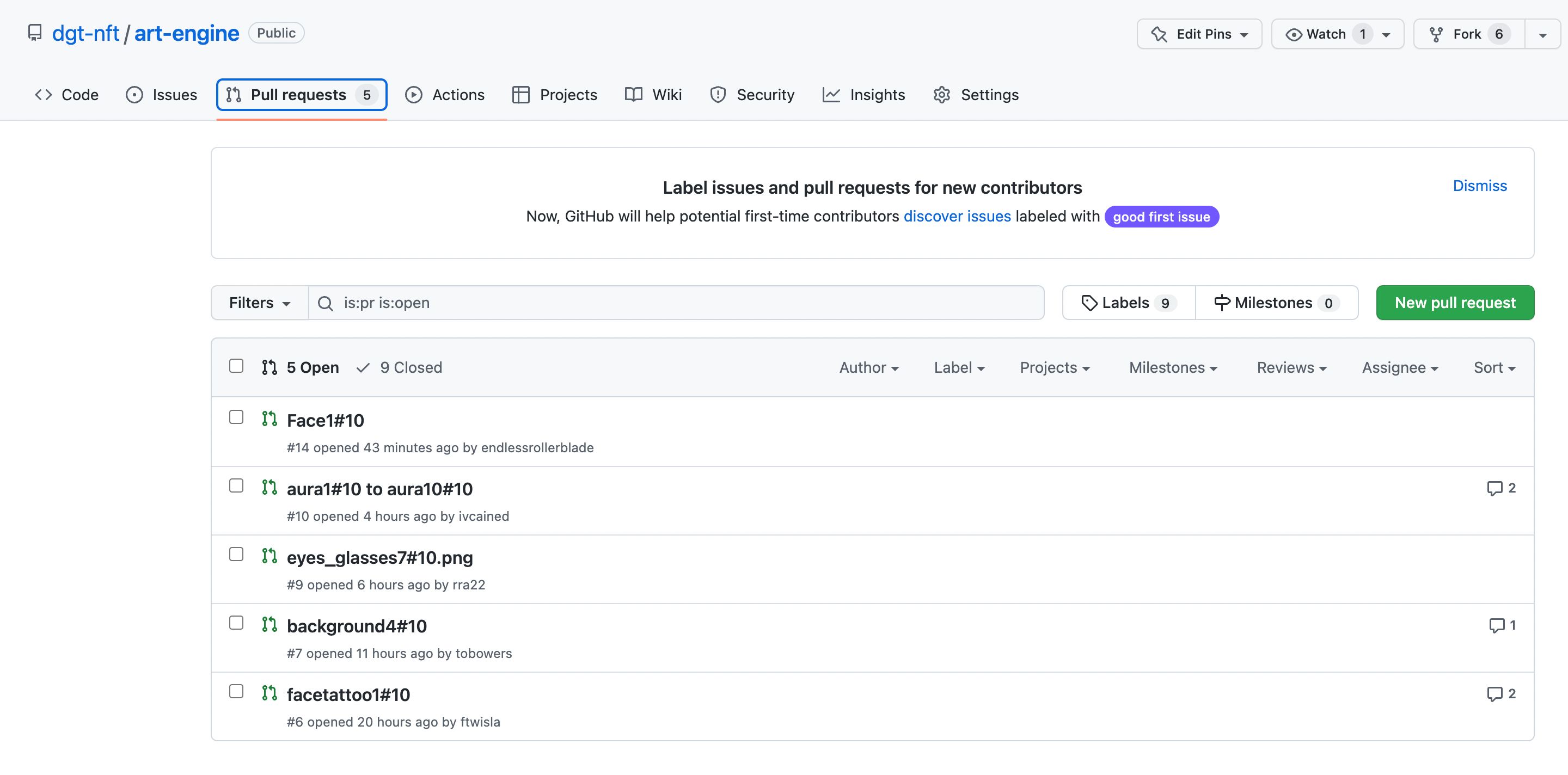The width and height of the screenshot is (1568, 775).
Task: Dismiss the new contributors banner
Action: 1480,186
